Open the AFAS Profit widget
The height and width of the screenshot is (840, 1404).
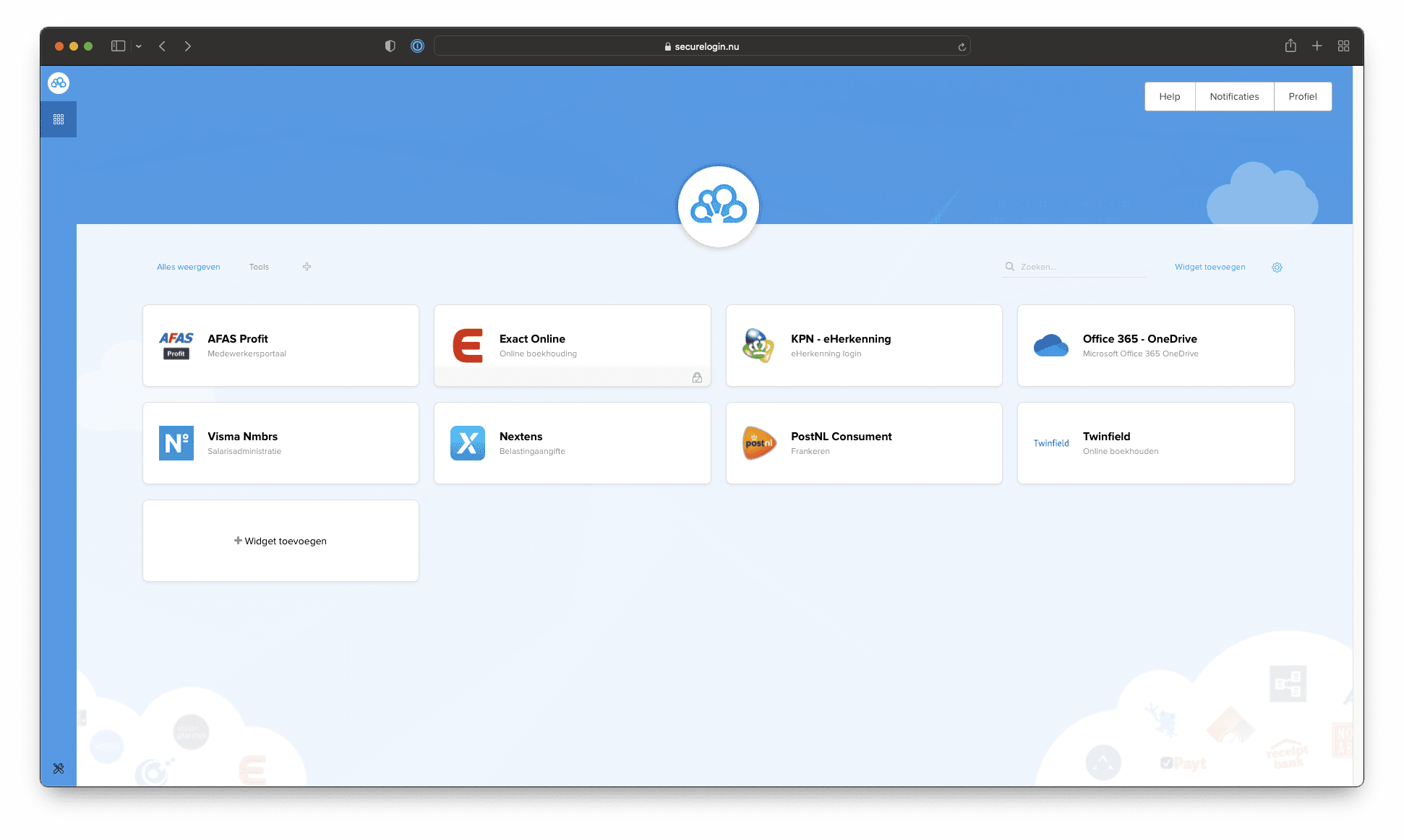(x=281, y=346)
